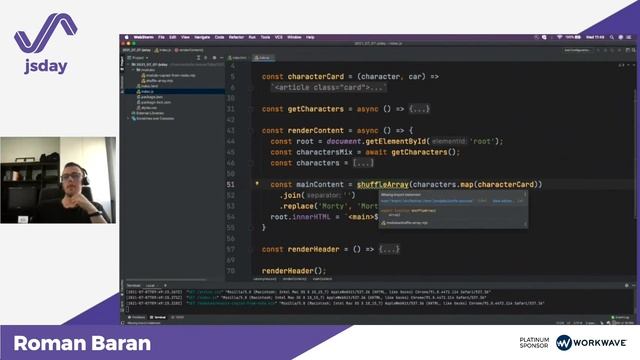Collapse the project root folder

(x=128, y=64)
